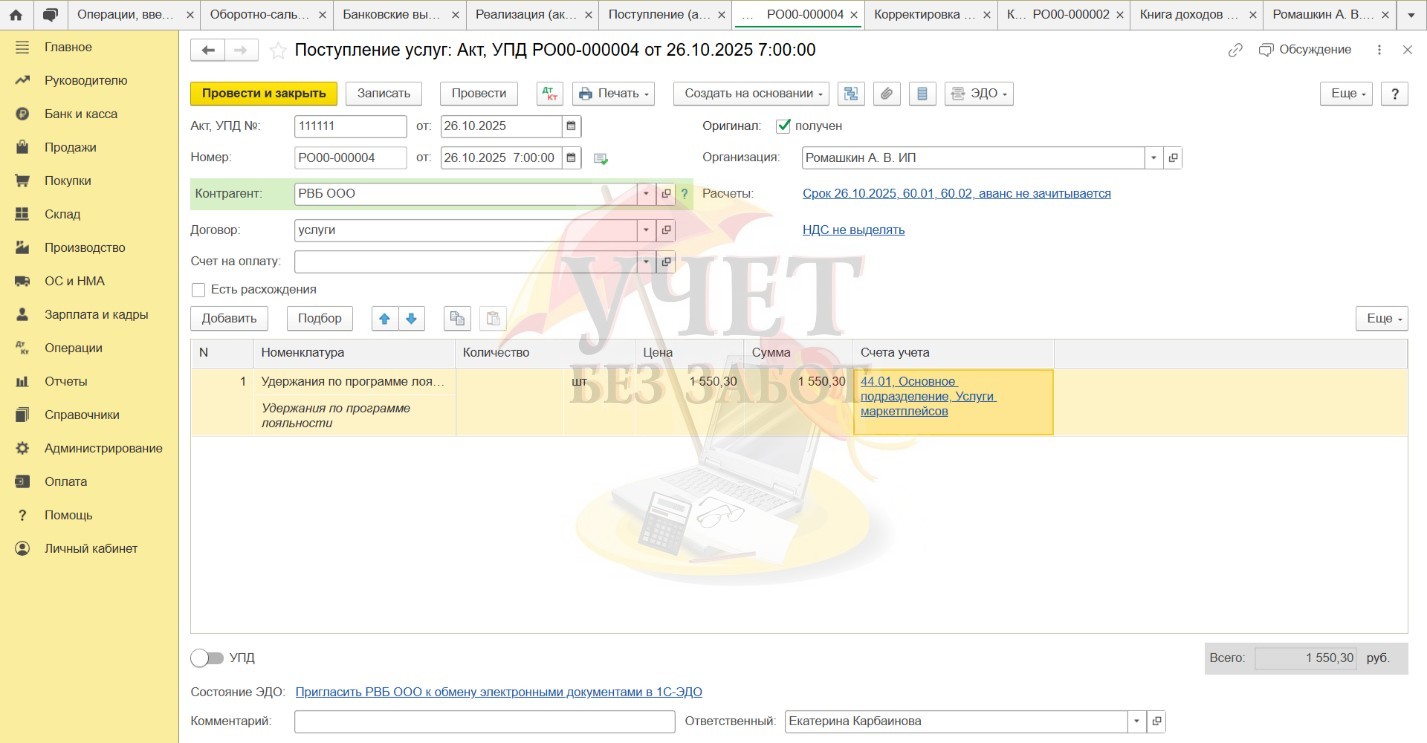The width and height of the screenshot is (1427, 743).
Task: Click the chain link icon near Обсуждение
Action: click(x=1235, y=50)
